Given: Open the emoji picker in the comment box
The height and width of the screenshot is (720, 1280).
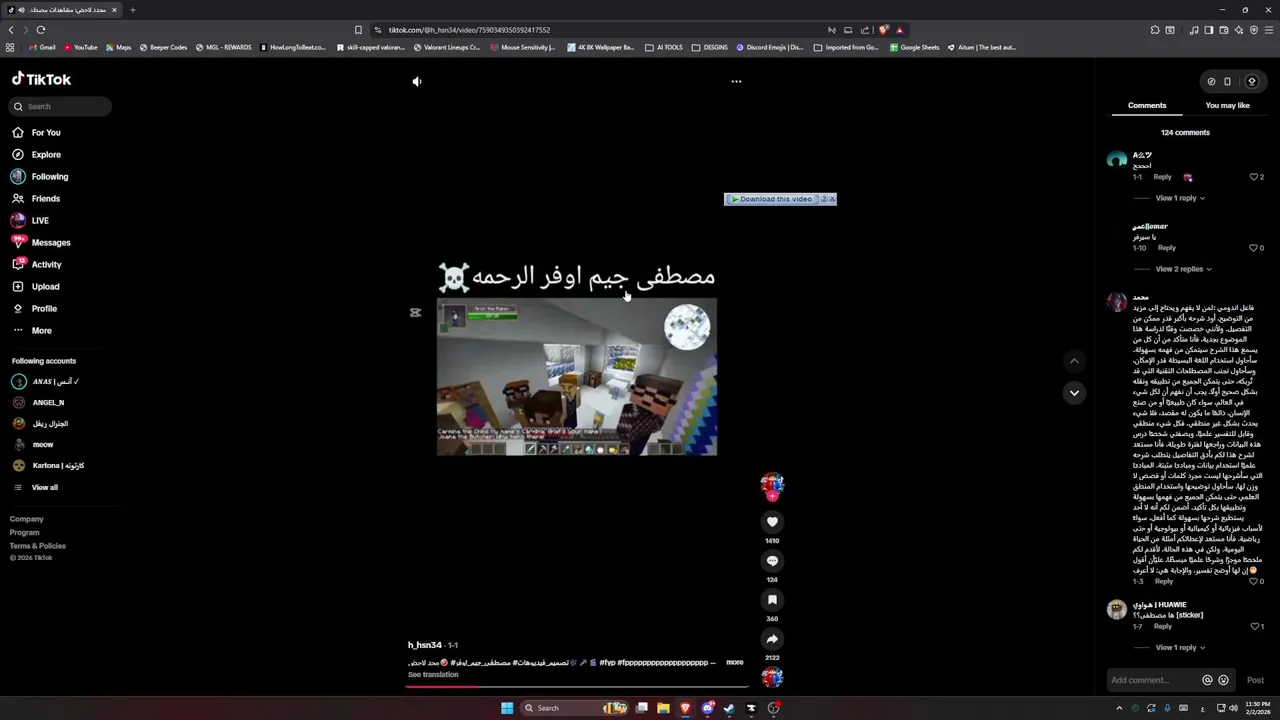Looking at the screenshot, I should [1223, 680].
